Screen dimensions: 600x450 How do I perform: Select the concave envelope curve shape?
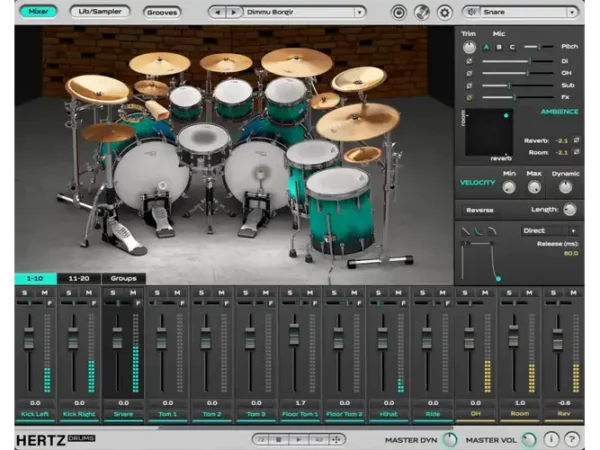click(479, 231)
